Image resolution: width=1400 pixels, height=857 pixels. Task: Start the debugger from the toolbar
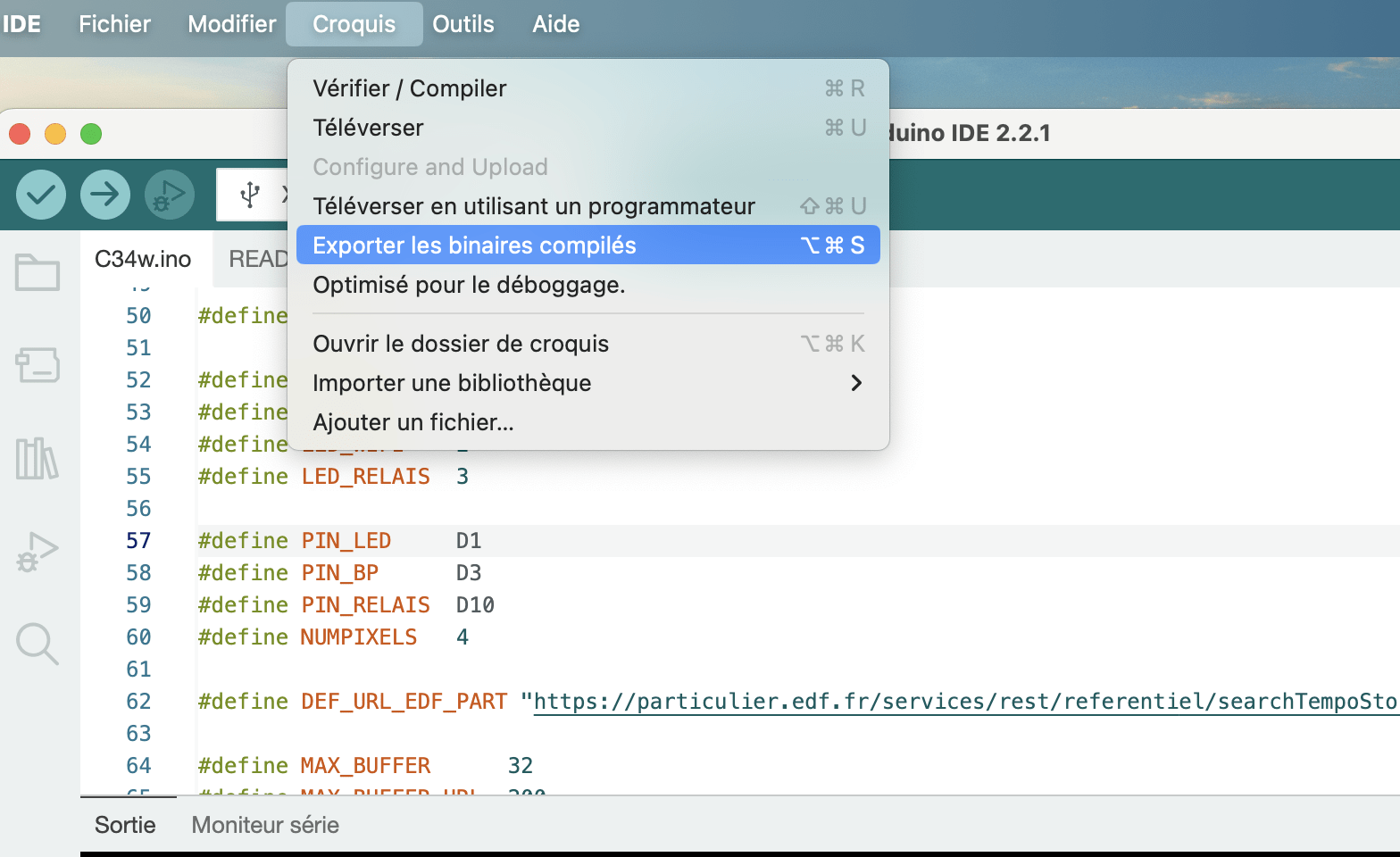tap(169, 194)
